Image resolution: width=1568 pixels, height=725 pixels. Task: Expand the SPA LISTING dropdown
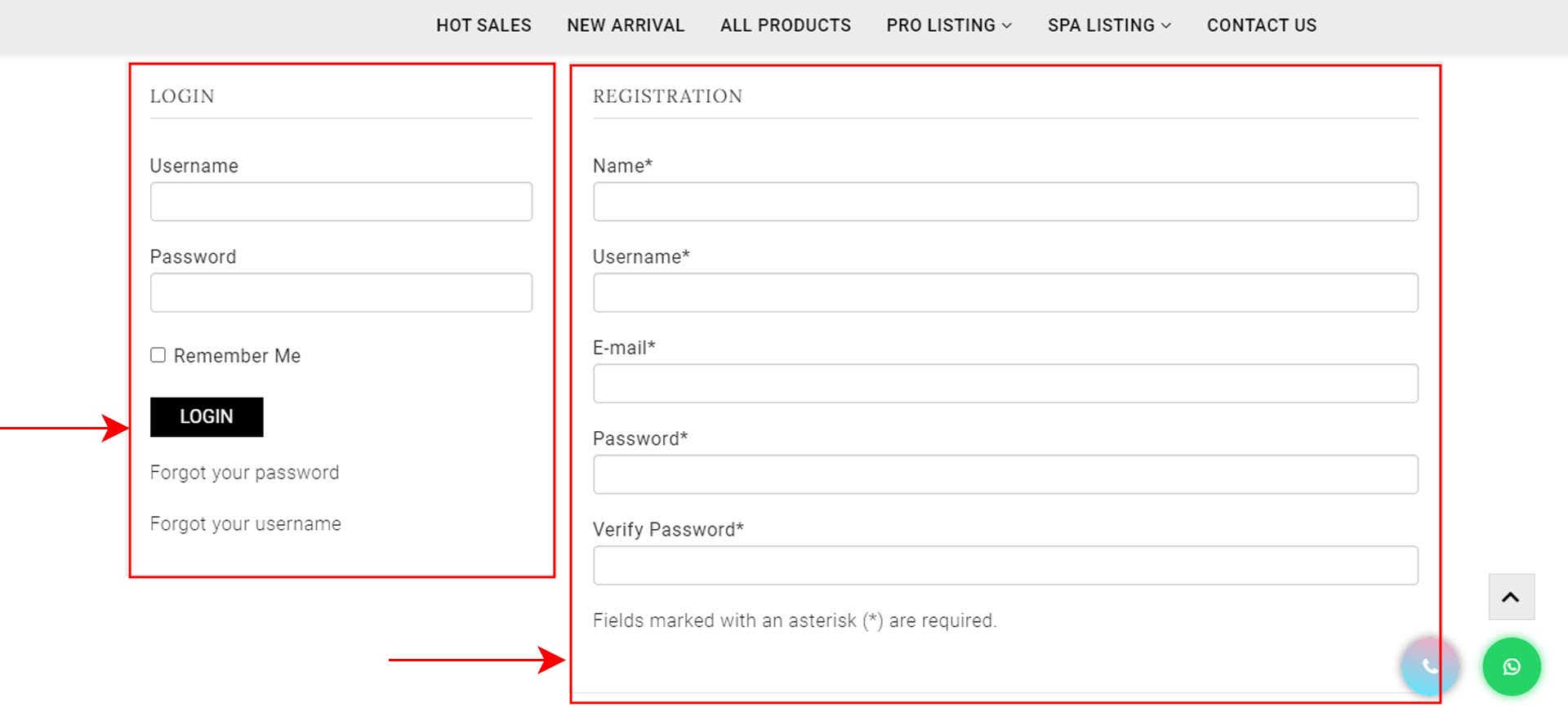1109,25
